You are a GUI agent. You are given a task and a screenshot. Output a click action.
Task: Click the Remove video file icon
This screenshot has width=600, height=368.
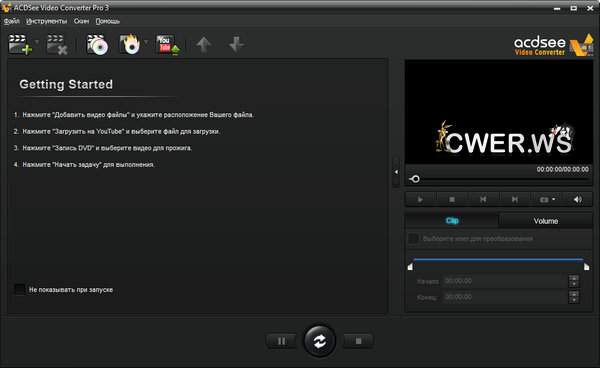[x=57, y=44]
